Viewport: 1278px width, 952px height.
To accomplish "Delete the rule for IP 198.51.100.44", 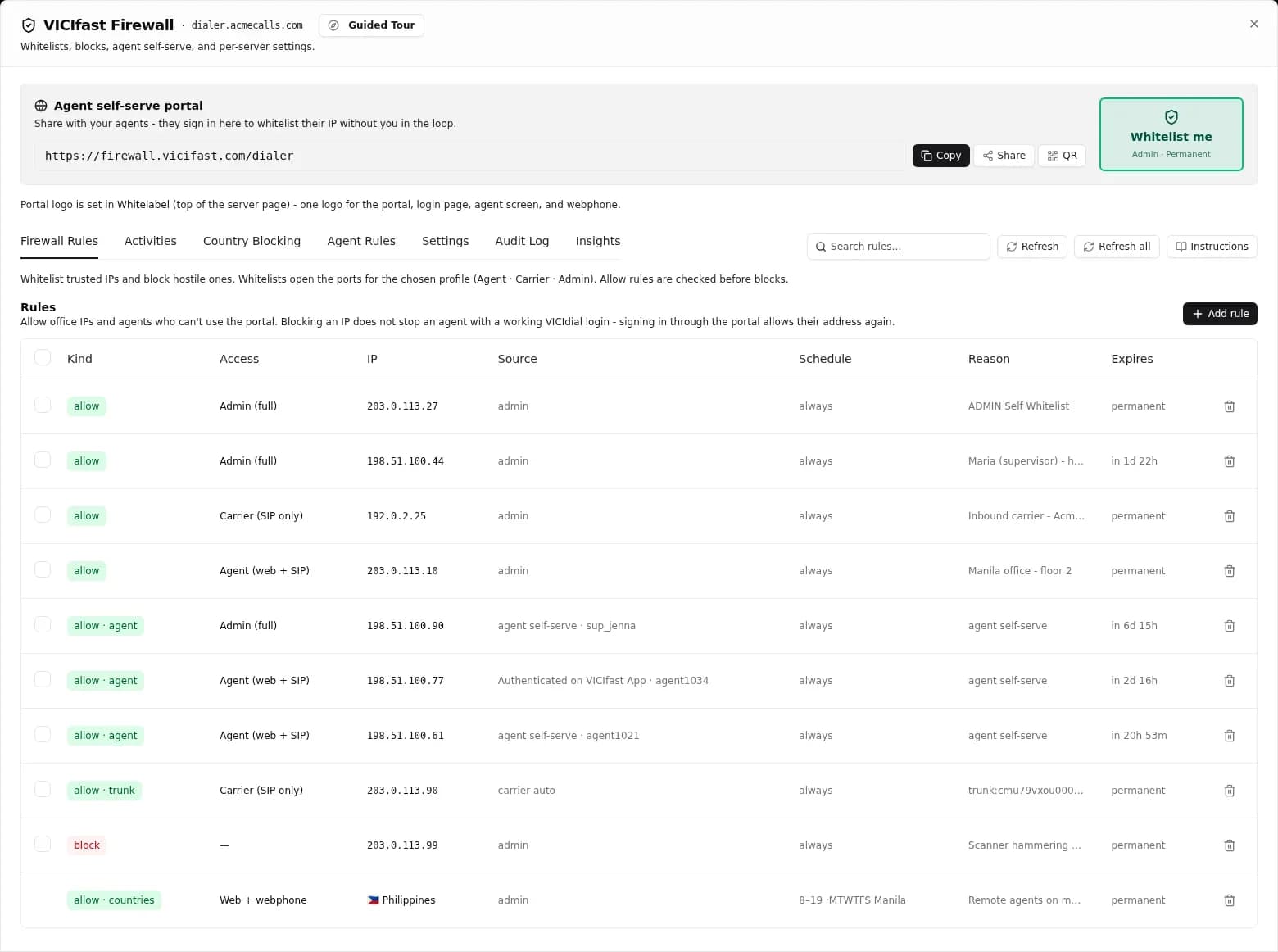I will pyautogui.click(x=1229, y=461).
